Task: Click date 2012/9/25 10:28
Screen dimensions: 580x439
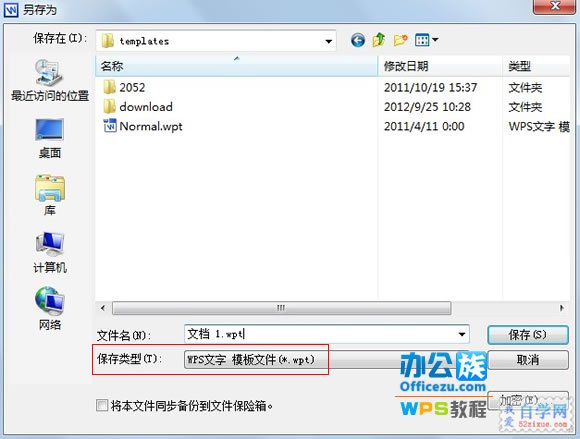Action: 427,107
